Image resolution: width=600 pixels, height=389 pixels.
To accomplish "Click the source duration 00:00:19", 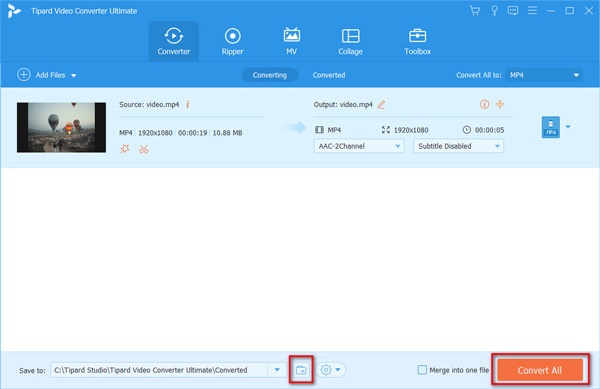I will pyautogui.click(x=192, y=133).
